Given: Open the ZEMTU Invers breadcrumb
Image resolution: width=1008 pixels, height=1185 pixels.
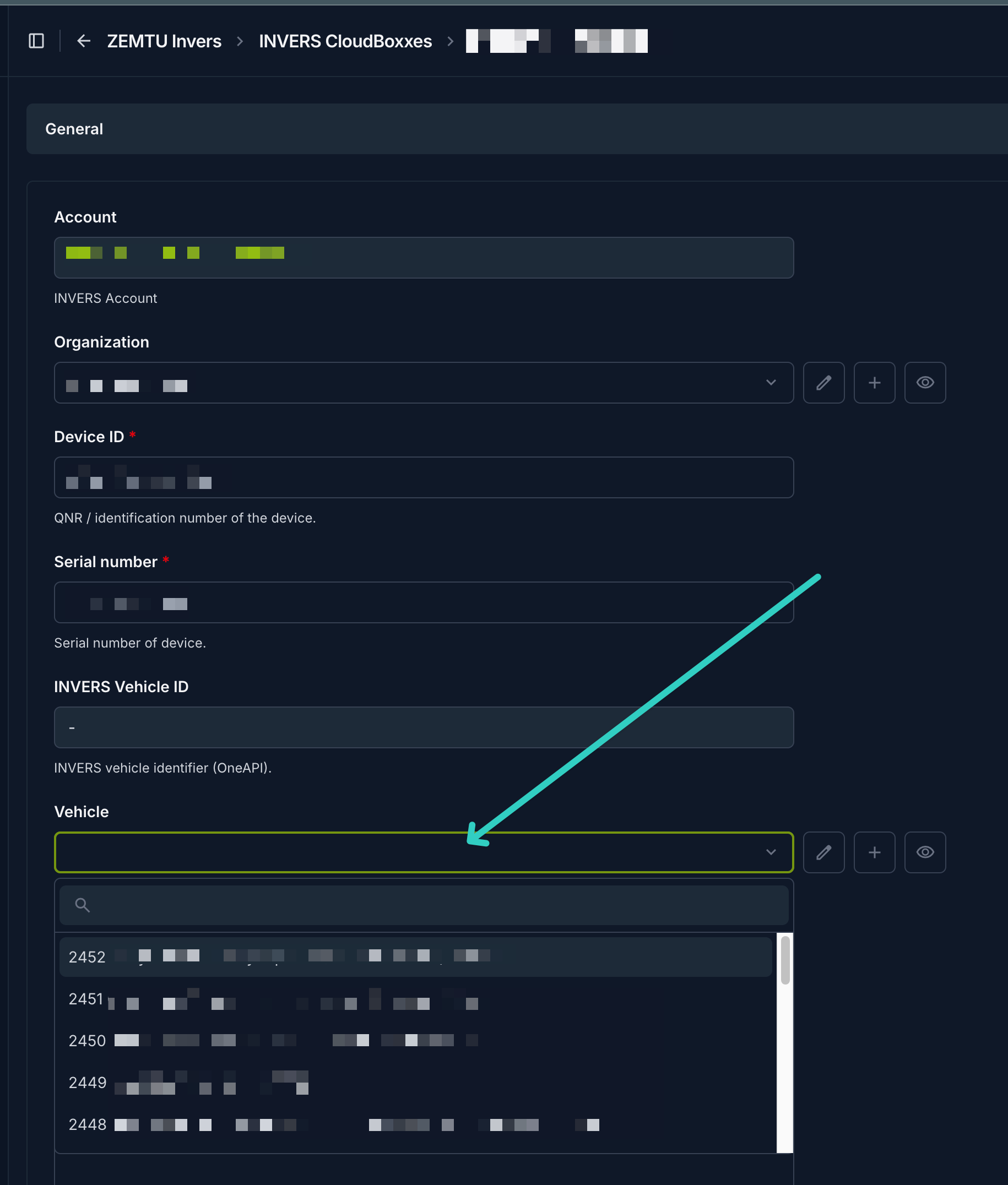Looking at the screenshot, I should coord(164,41).
